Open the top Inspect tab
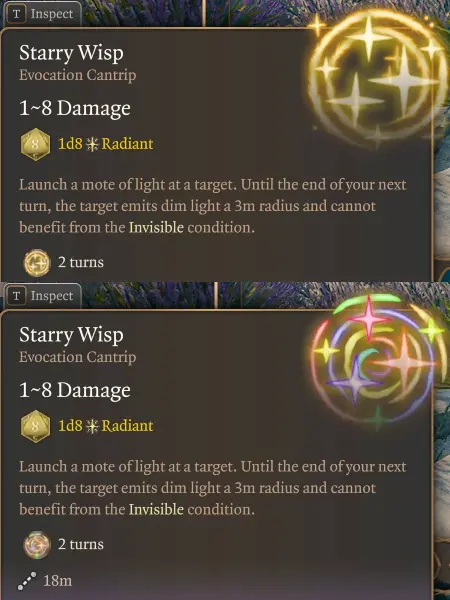 click(42, 14)
